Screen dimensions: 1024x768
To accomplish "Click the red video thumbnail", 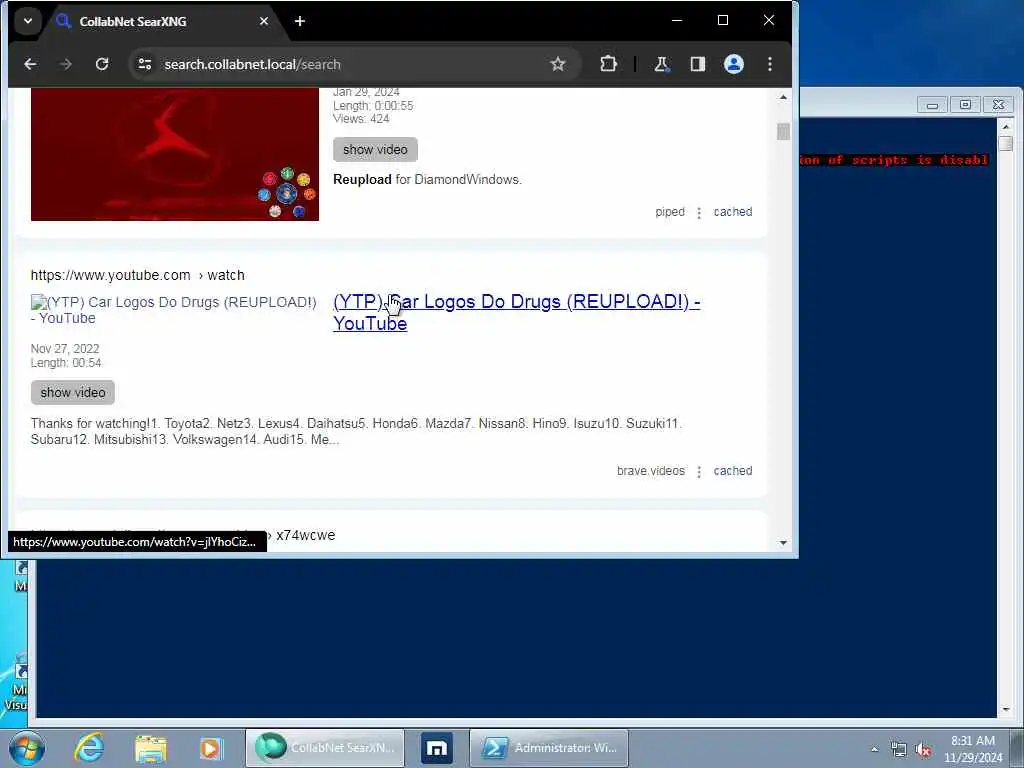I will click(x=175, y=154).
